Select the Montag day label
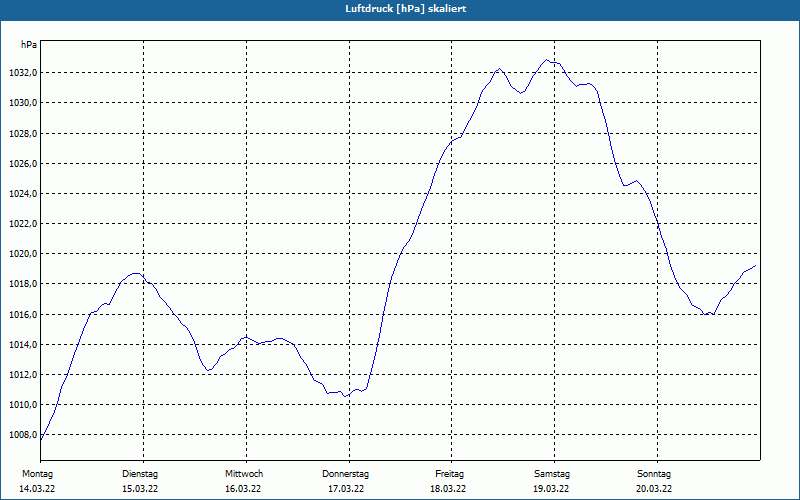 (x=37, y=474)
